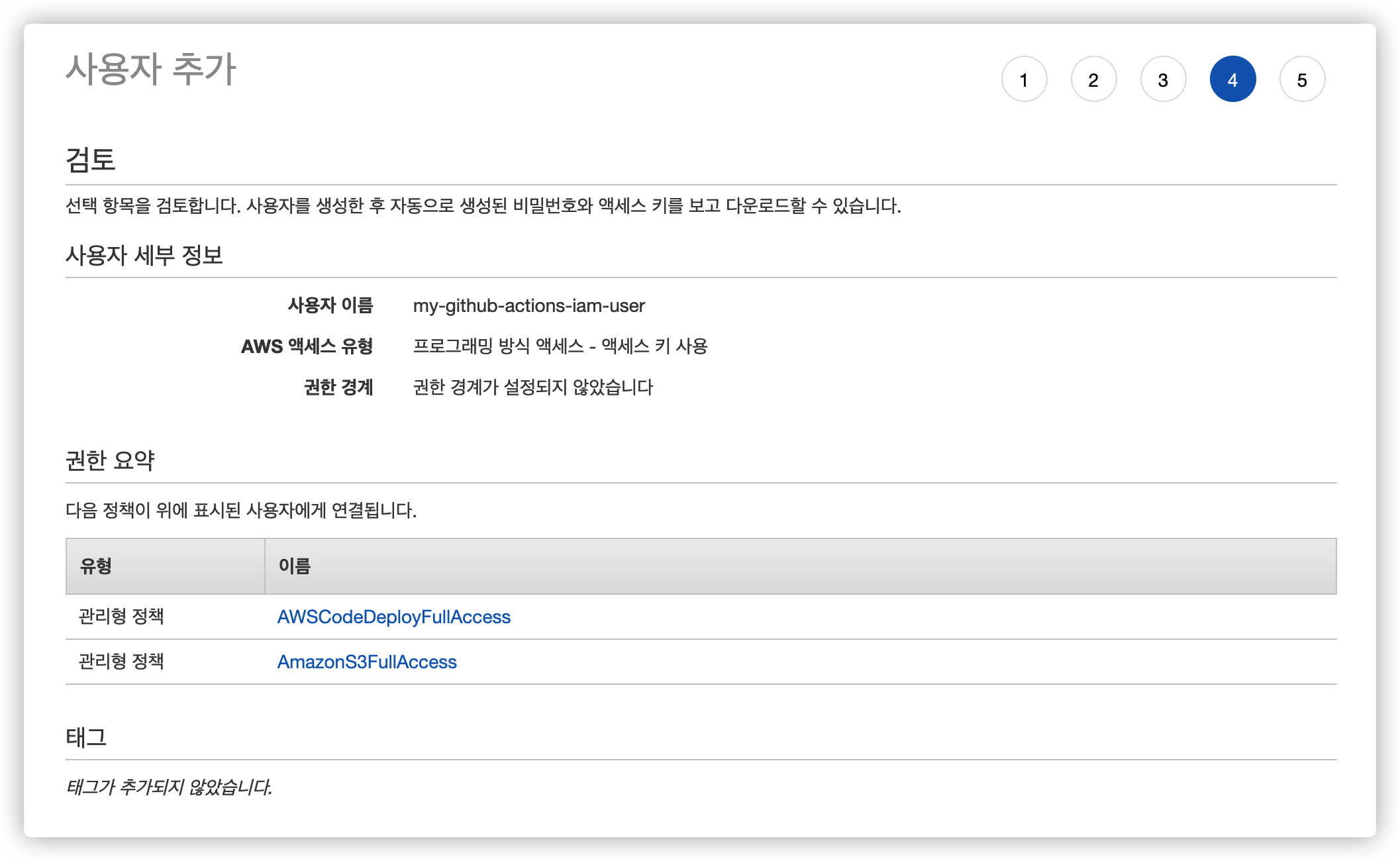The image size is (1400, 861).
Task: Click the 권한 경계 label
Action: pyautogui.click(x=338, y=387)
